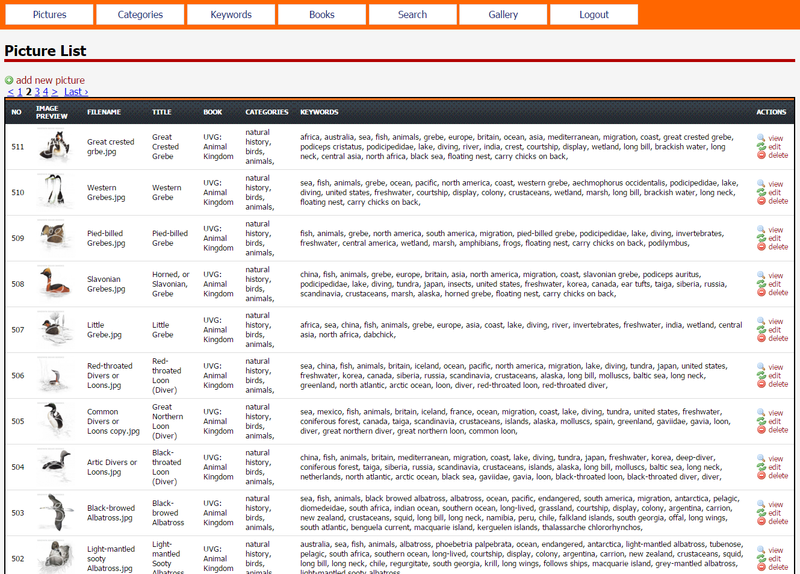800x574 pixels.
Task: Jump to the Last page link
Action: coord(76,92)
